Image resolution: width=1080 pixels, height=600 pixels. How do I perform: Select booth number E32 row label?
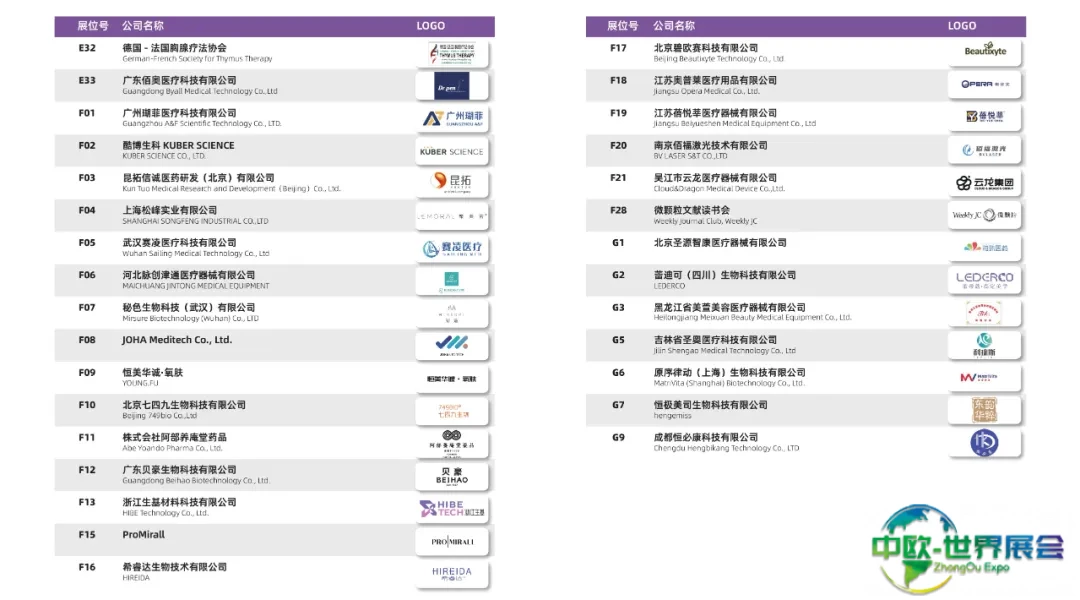point(87,48)
